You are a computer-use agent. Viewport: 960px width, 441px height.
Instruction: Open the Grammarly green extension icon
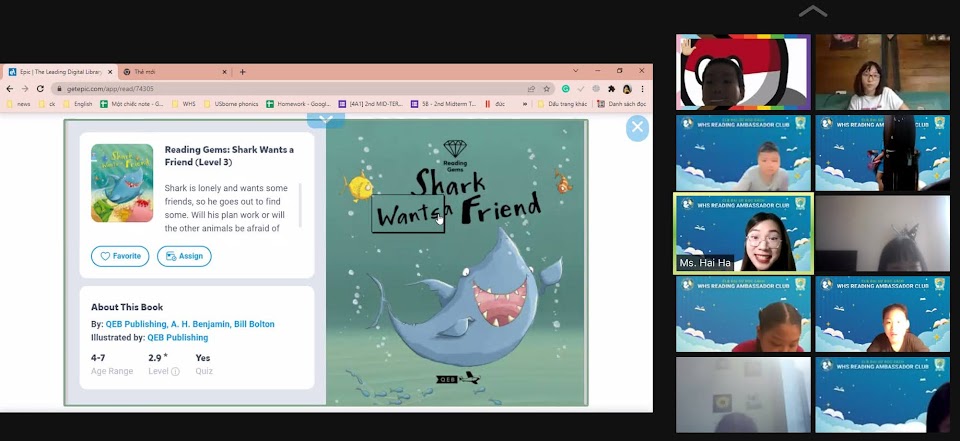click(x=566, y=89)
